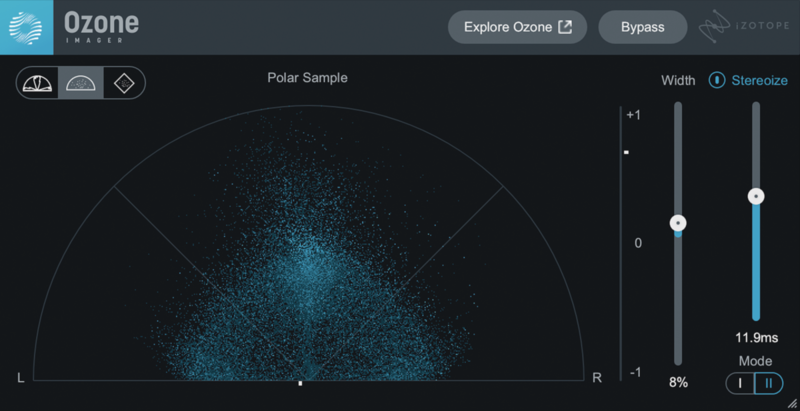
Task: Select the Polar Sample vectorscope view
Action: [81, 82]
